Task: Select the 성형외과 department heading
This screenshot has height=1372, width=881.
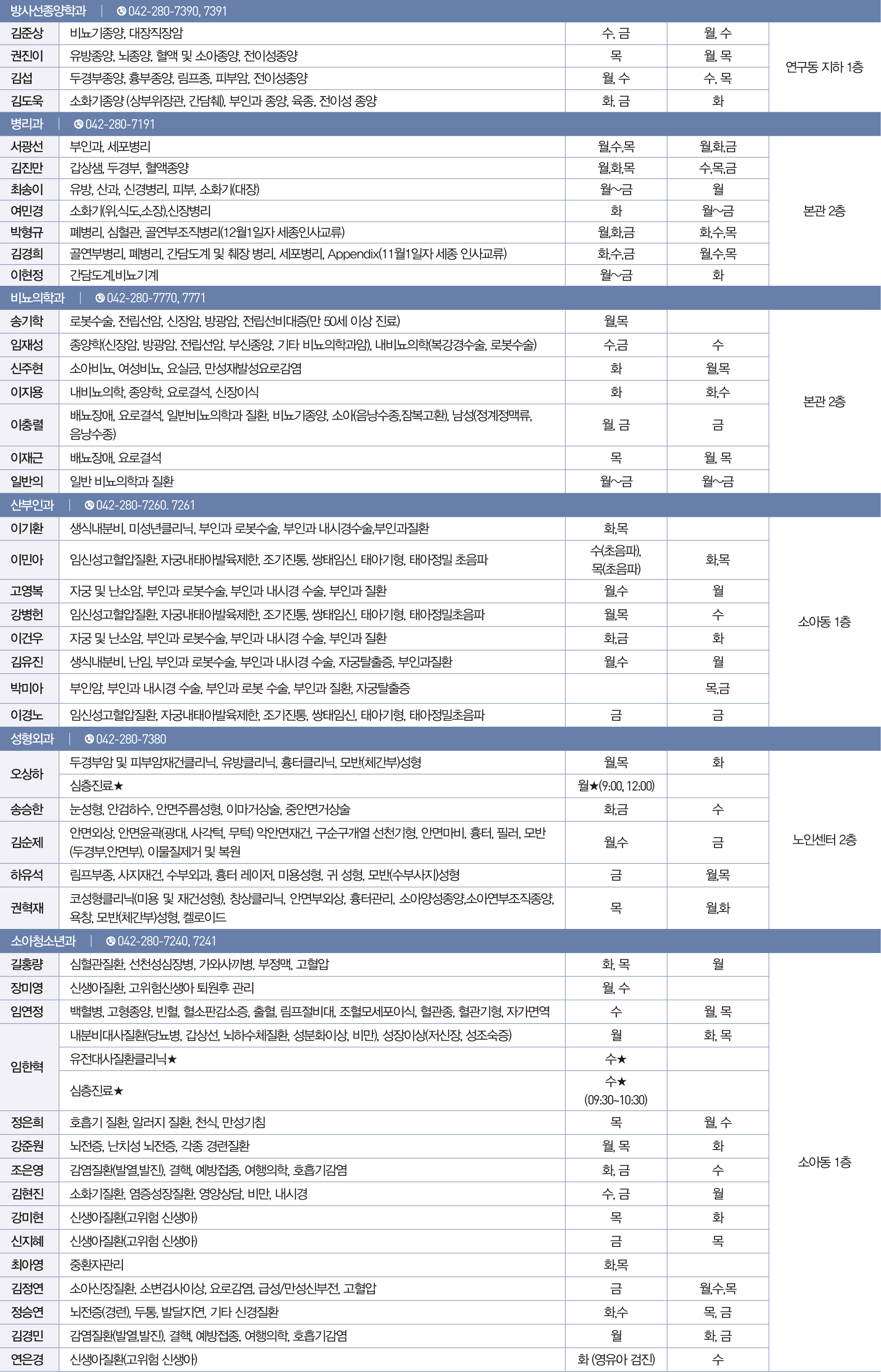Action: (32, 739)
